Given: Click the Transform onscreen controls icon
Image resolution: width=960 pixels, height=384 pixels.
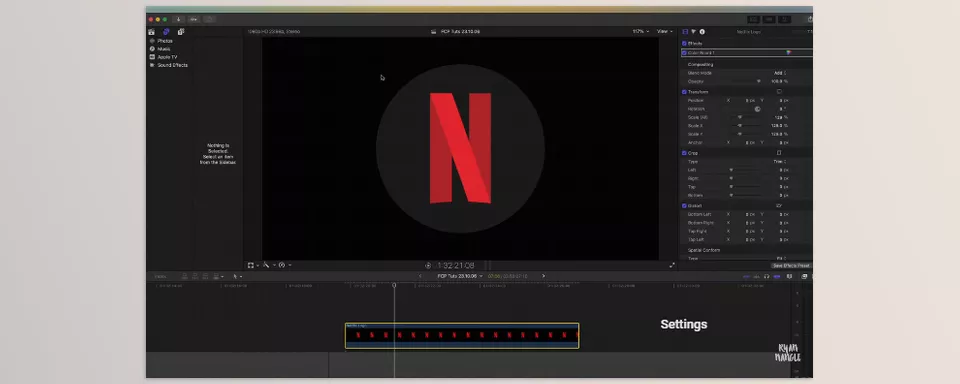Looking at the screenshot, I should point(779,92).
